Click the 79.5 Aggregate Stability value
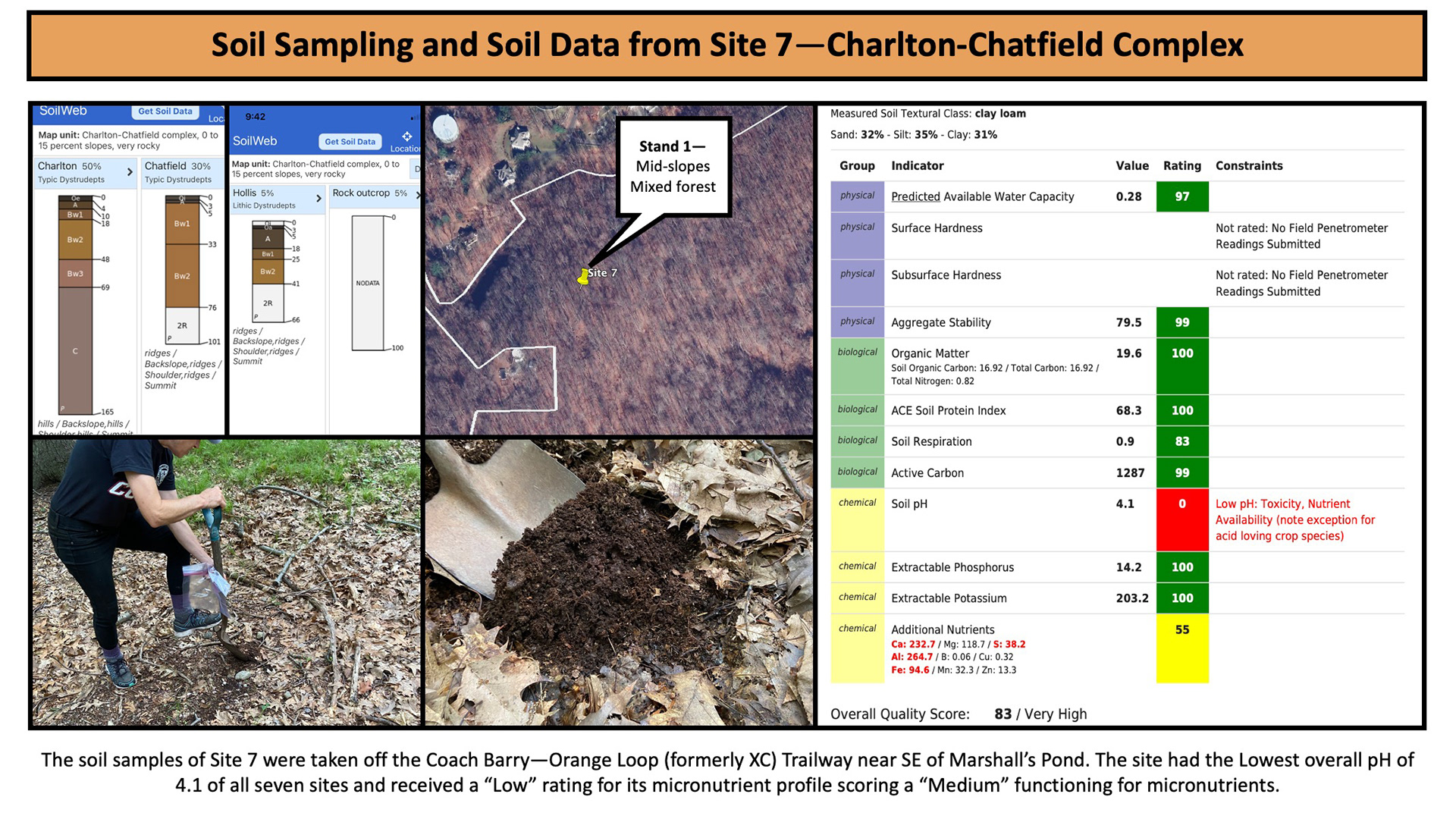Screen dimensions: 1456x819 (1128, 322)
